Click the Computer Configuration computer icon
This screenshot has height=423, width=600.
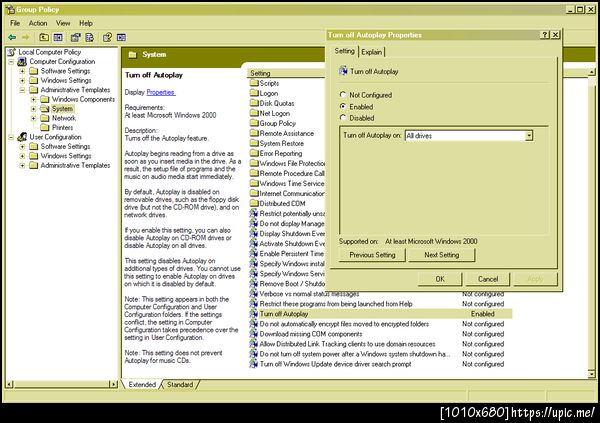pos(22,62)
